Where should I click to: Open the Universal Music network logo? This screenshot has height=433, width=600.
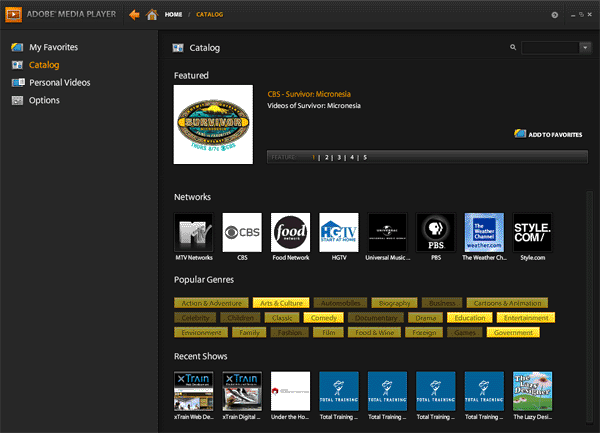(387, 233)
